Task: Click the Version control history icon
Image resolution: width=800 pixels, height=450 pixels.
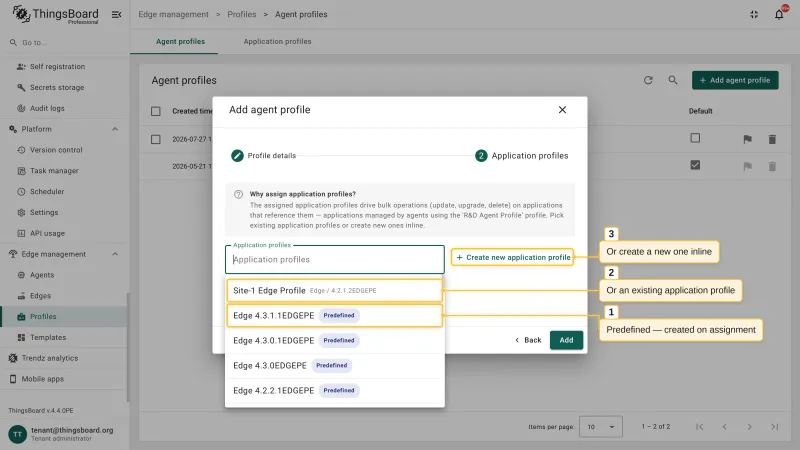Action: [x=21, y=150]
